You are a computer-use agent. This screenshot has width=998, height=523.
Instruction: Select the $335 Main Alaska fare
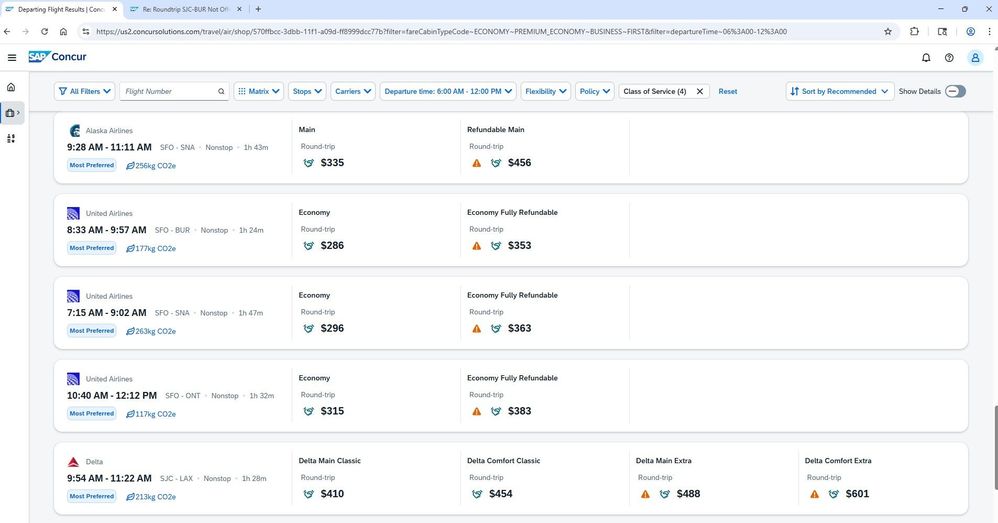click(x=332, y=163)
